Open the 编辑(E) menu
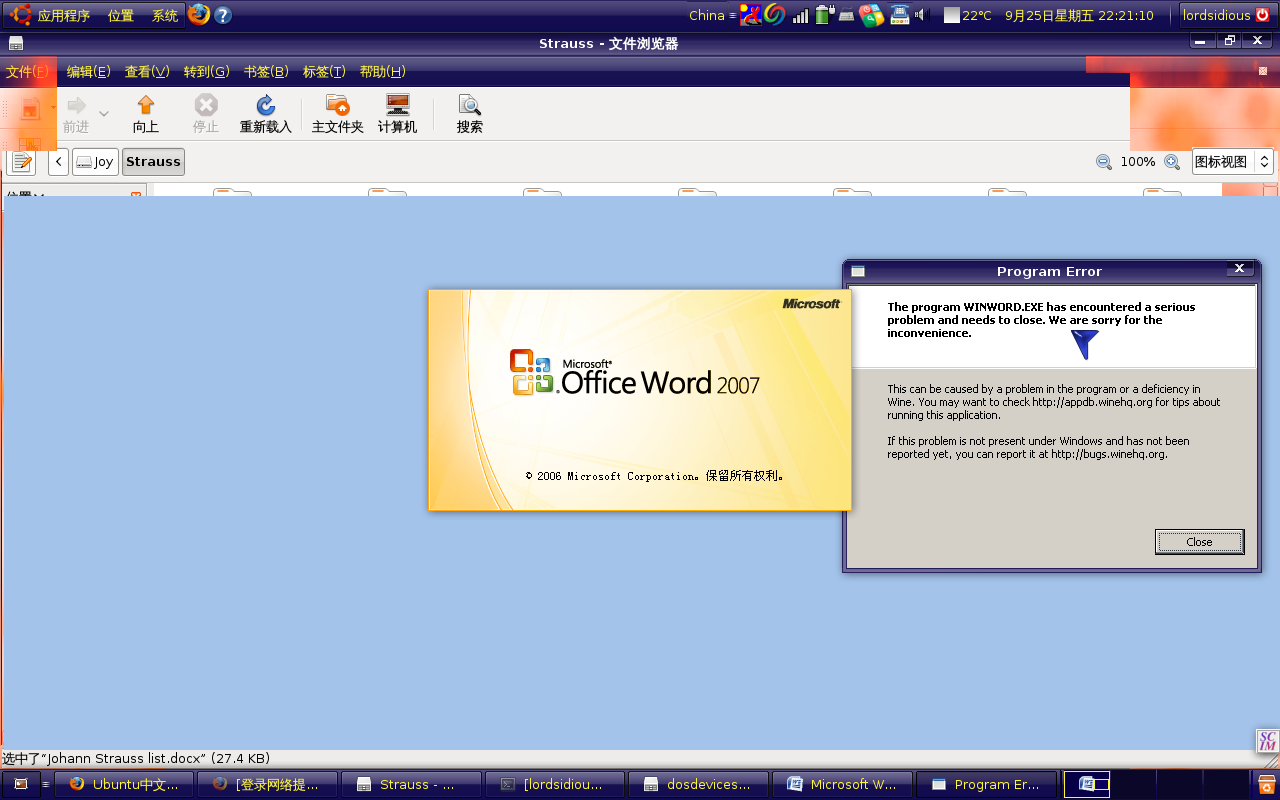Screen dimensions: 1280x800 (88, 72)
